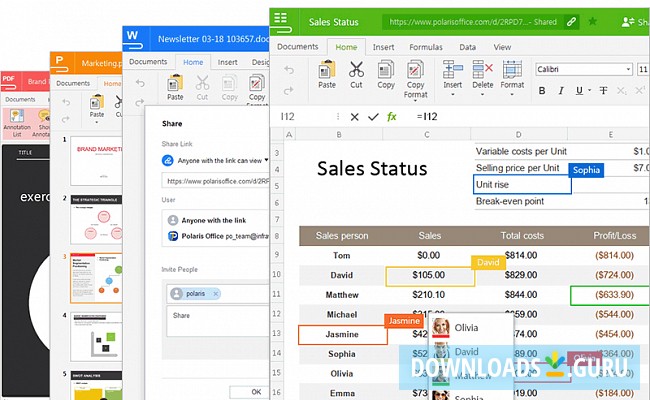Click row 9 header

click(276, 255)
